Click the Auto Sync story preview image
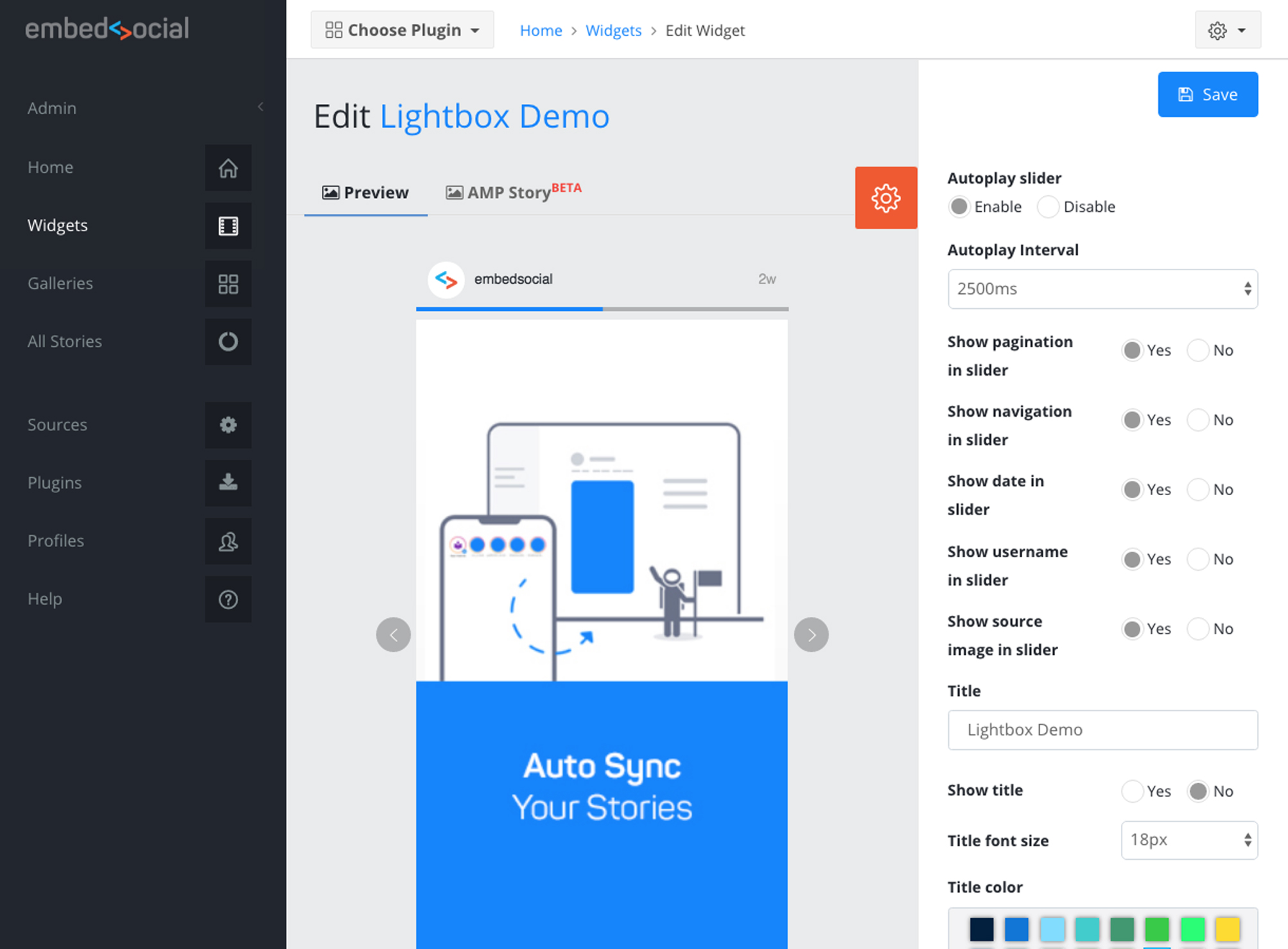This screenshot has height=949, width=1288. point(602,634)
